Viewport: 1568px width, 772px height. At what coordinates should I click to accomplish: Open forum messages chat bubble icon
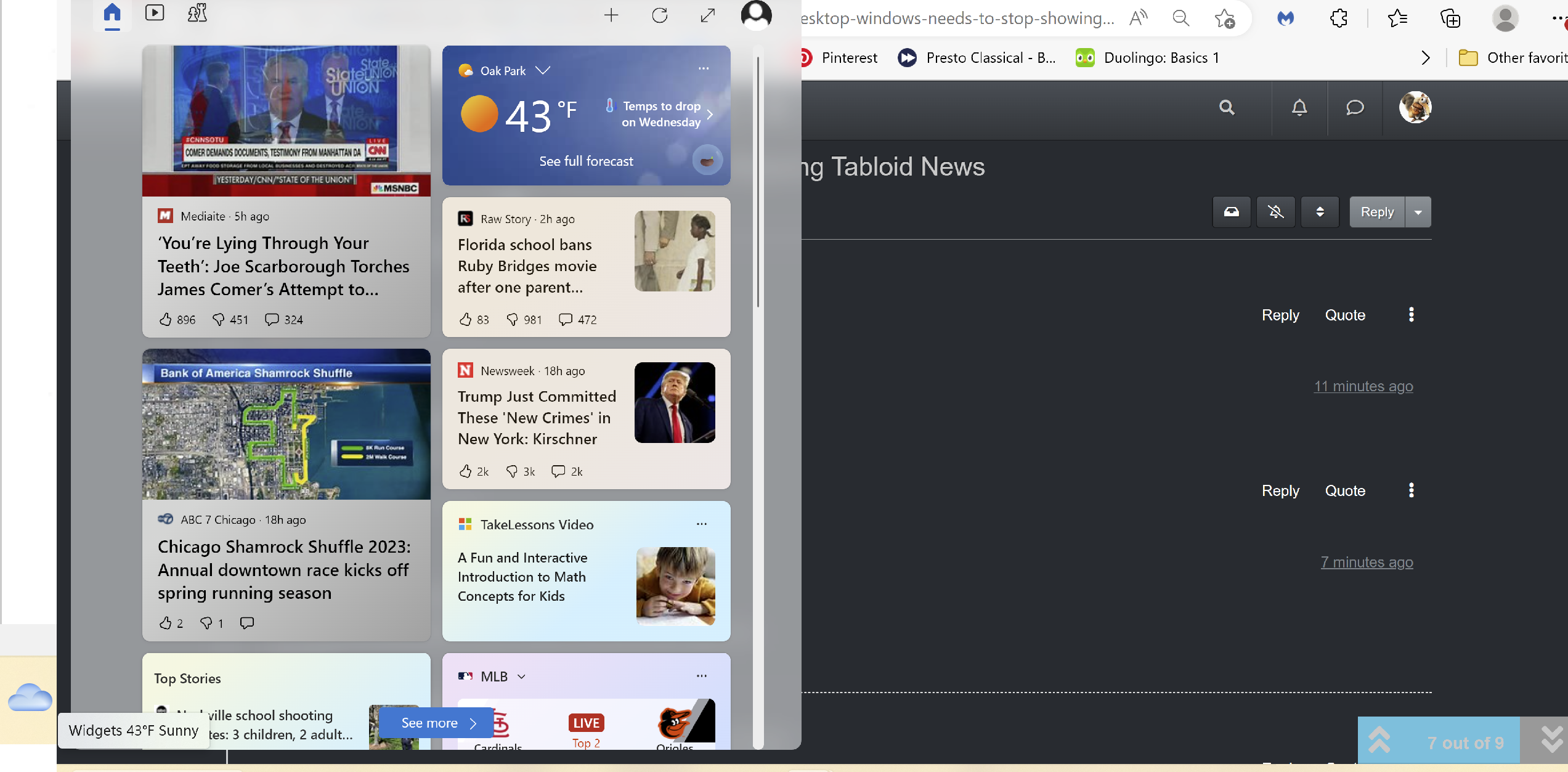click(x=1354, y=107)
